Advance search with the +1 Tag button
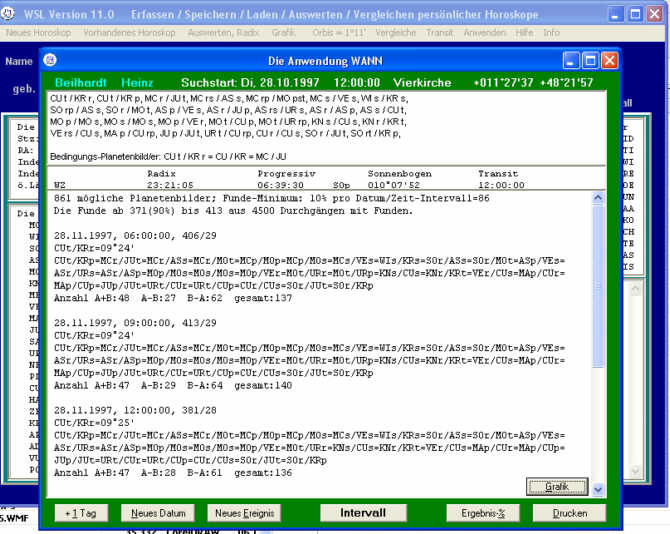Viewport: 670px width, 534px height. pos(81,513)
